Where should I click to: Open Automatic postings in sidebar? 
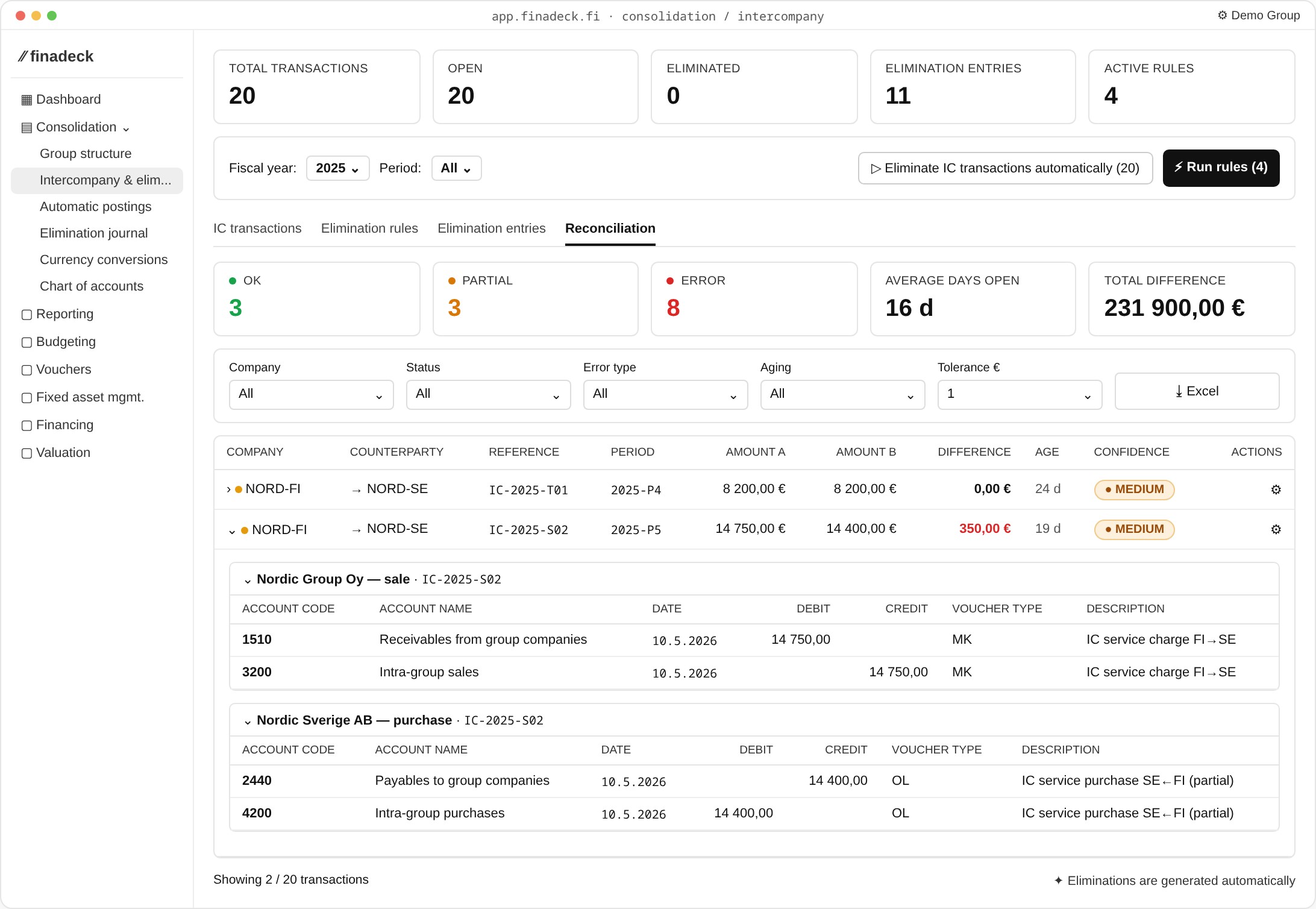96,207
